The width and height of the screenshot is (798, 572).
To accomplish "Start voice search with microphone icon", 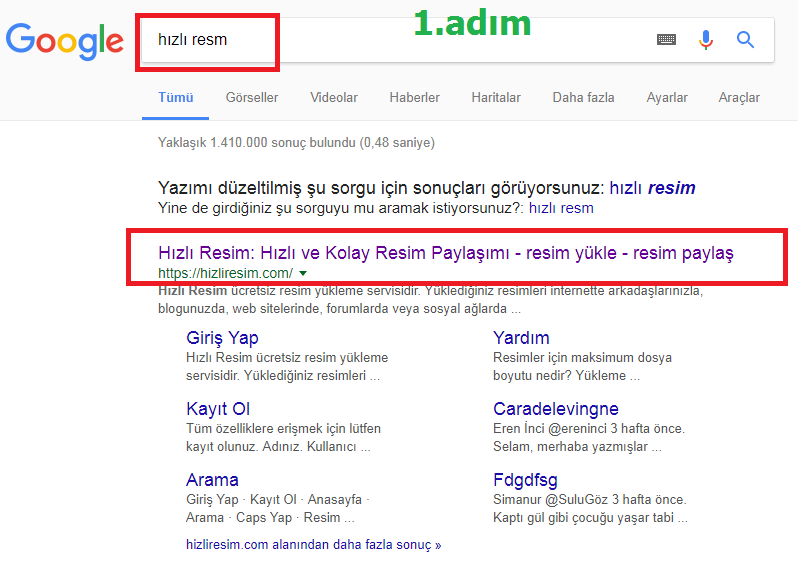I will (705, 40).
